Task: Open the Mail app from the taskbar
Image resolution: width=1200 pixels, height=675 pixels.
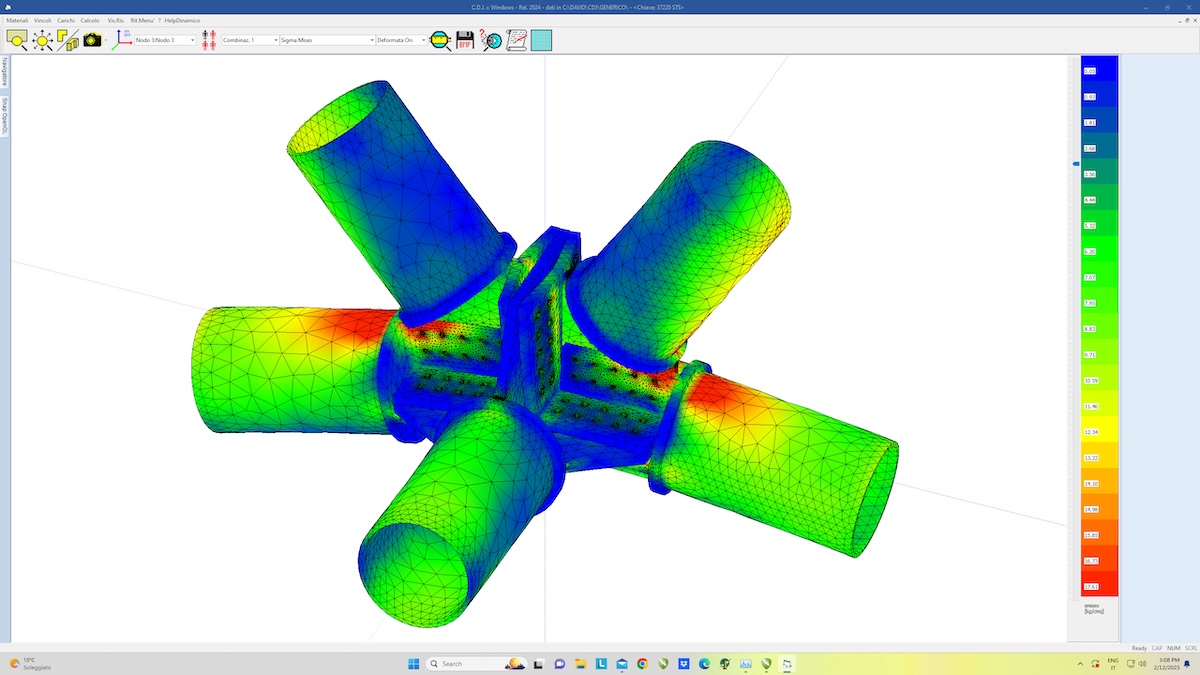Action: pyautogui.click(x=621, y=663)
